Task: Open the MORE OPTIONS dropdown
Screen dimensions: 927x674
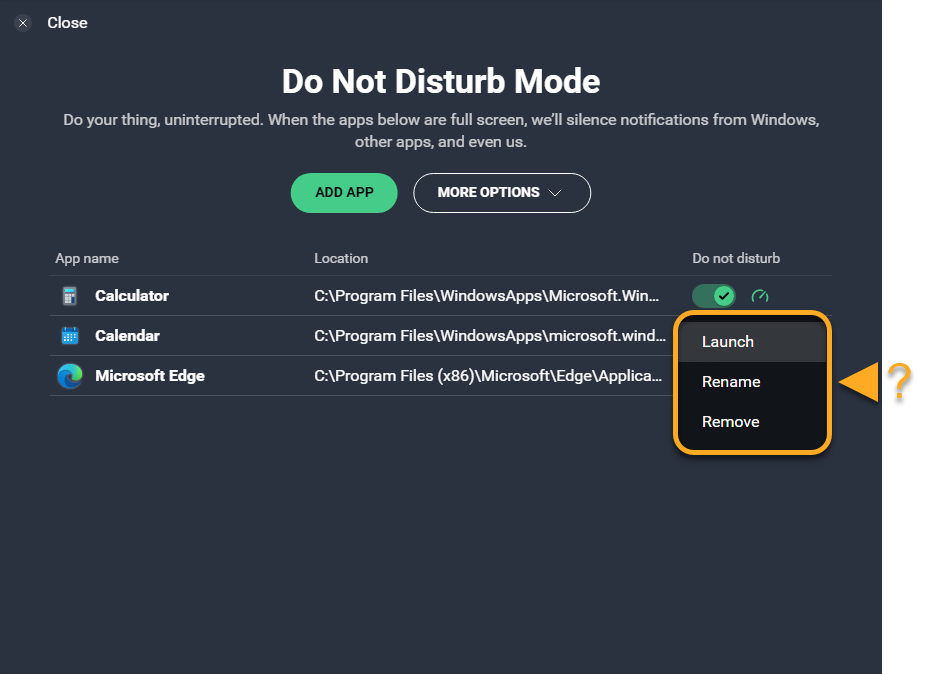Action: [501, 193]
